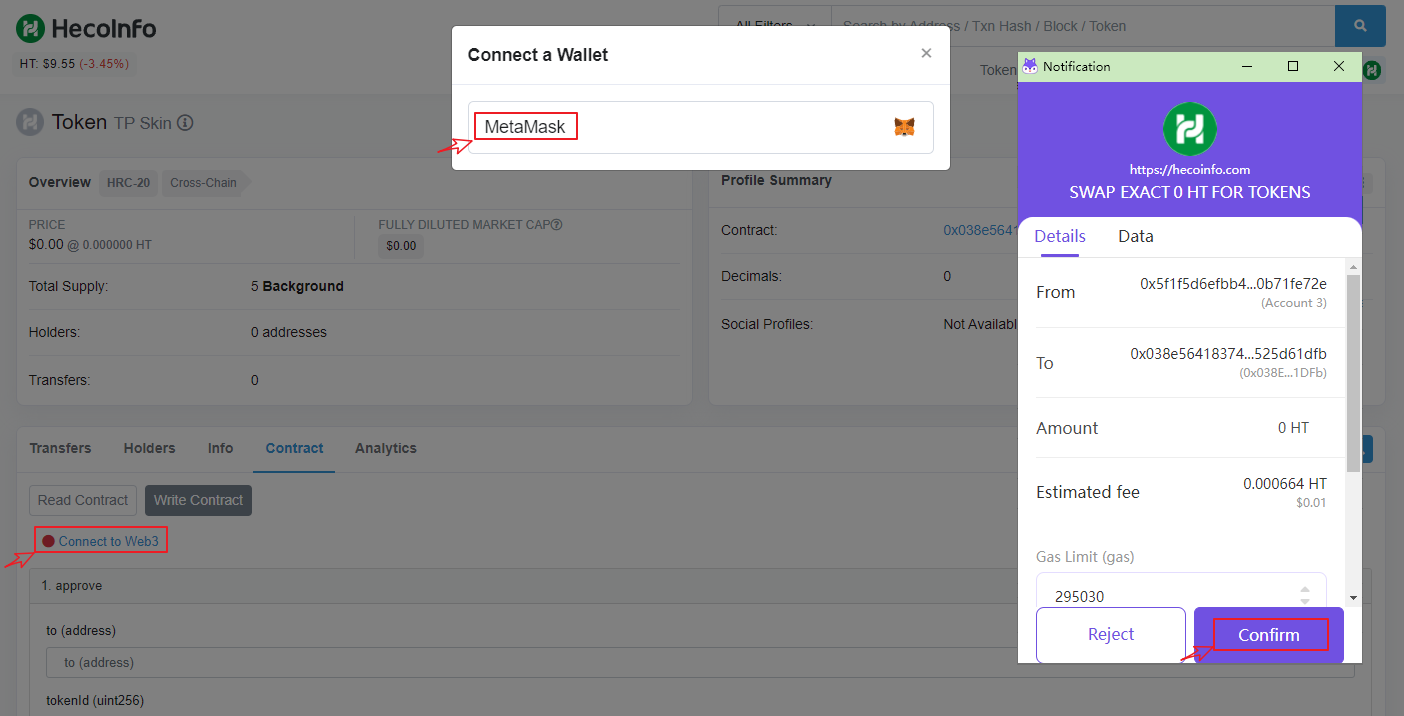1404x716 pixels.
Task: Select the Contract tab
Action: 294,448
